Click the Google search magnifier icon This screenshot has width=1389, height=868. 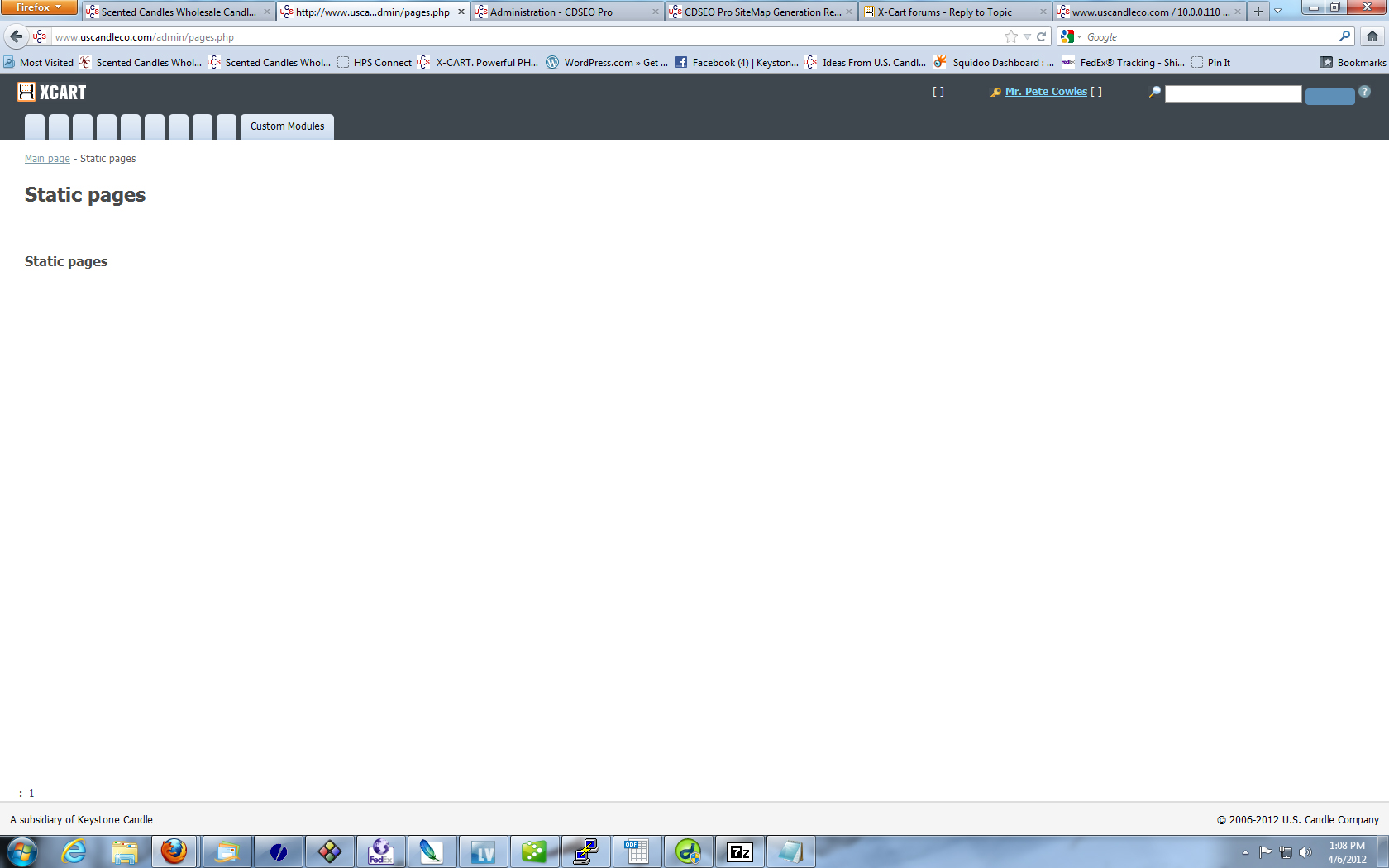tap(1344, 36)
